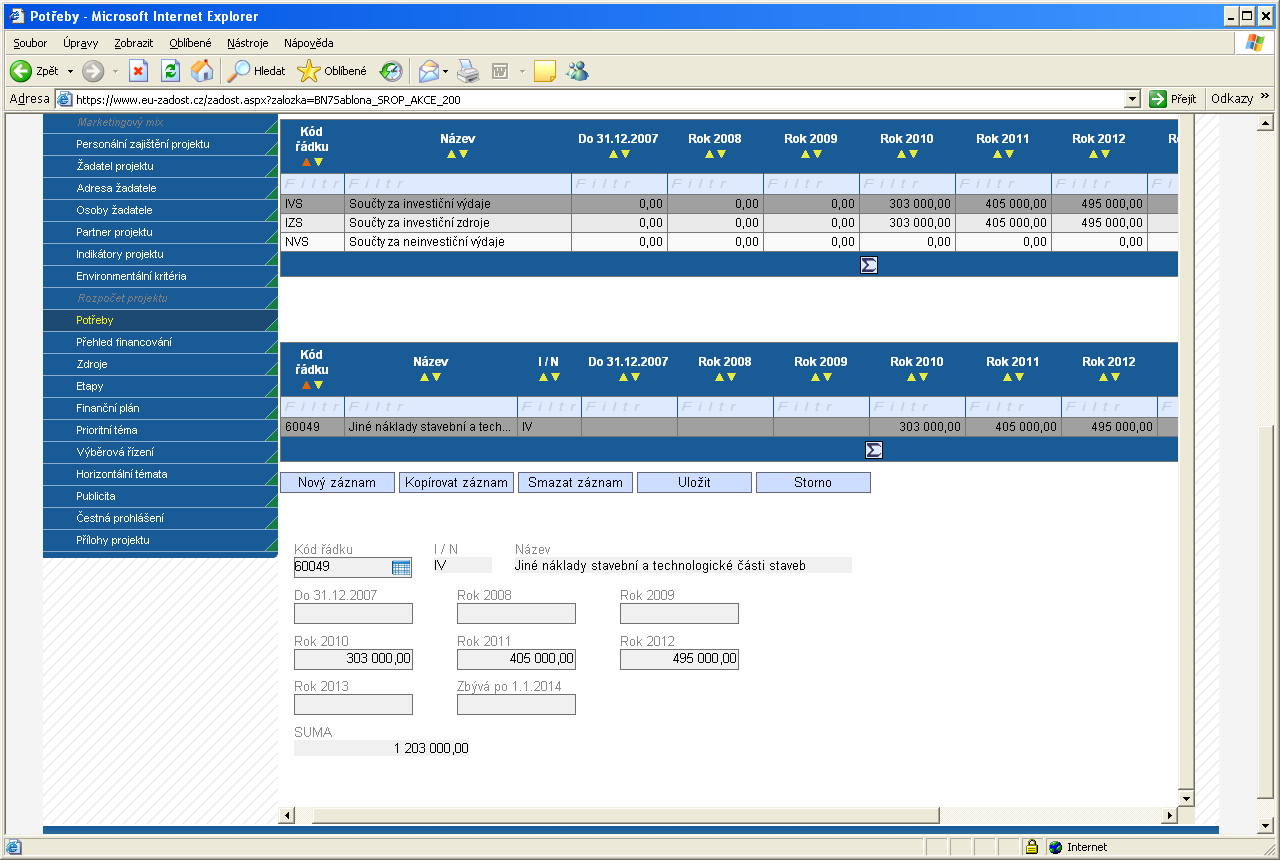Open the address bar dropdown arrow
The width and height of the screenshot is (1280, 860).
(x=1132, y=99)
